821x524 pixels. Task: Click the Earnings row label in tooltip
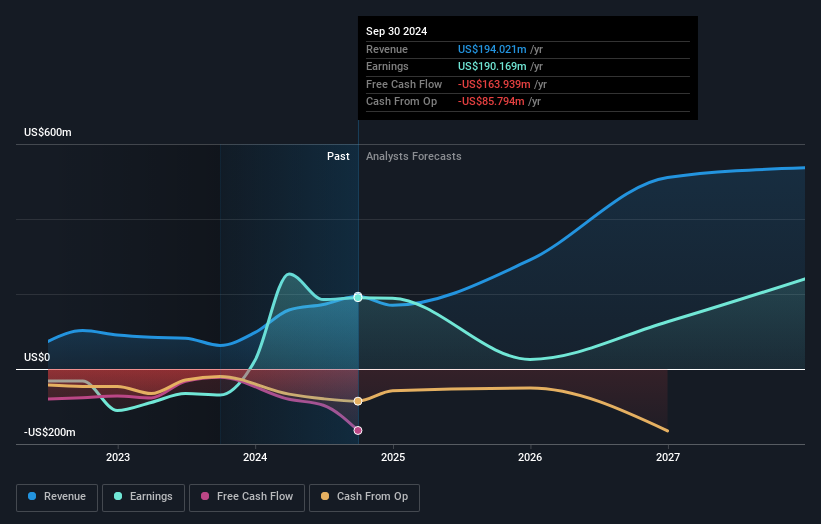click(x=387, y=66)
